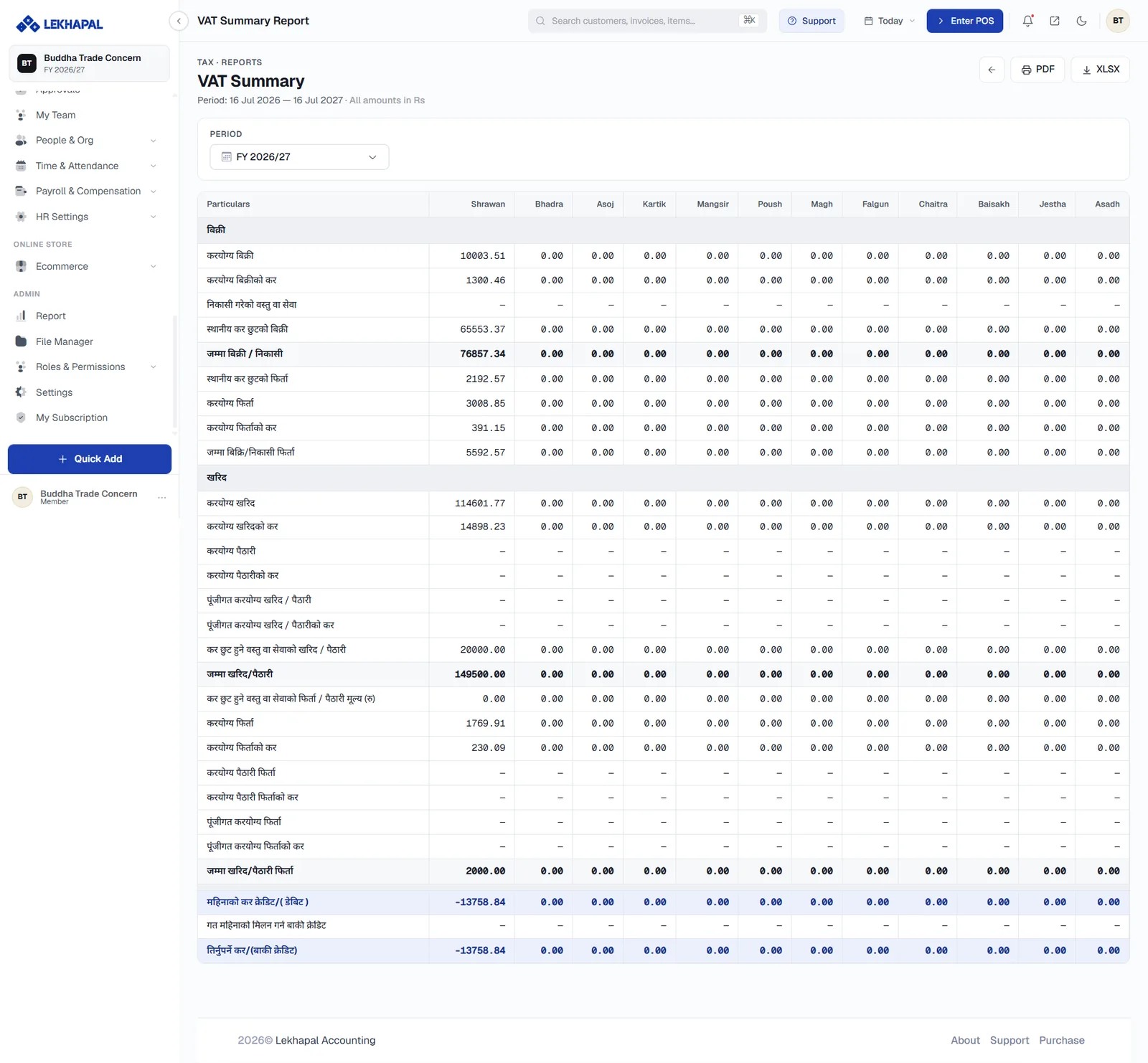Click the Report bar chart icon
Image resolution: width=1148 pixels, height=1063 pixels.
21,316
